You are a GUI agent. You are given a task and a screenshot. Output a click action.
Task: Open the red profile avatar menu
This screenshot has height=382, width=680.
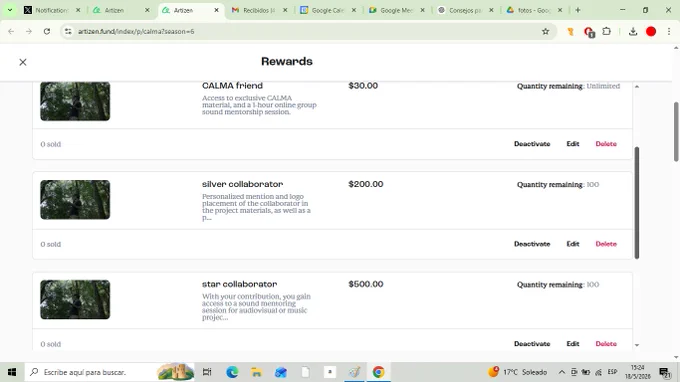click(651, 31)
